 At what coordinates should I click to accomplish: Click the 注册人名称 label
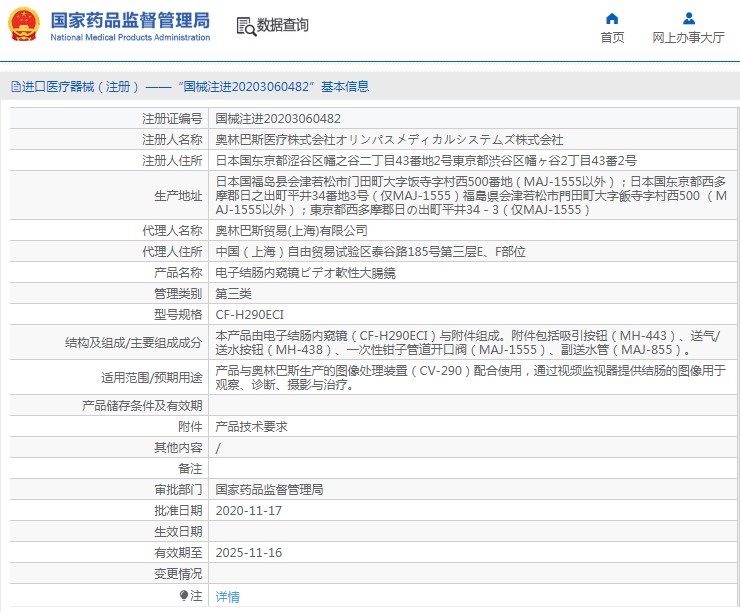tap(172, 140)
